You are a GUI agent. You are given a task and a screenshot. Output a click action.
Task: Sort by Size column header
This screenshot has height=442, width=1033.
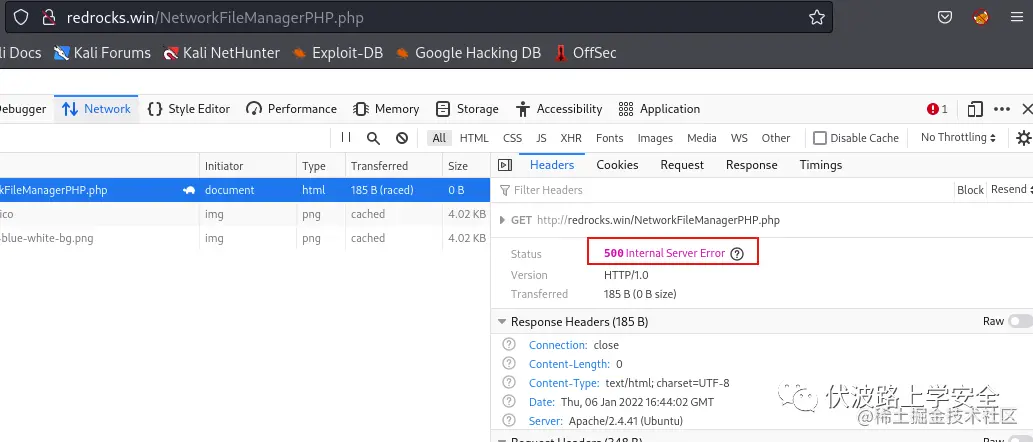(466, 166)
